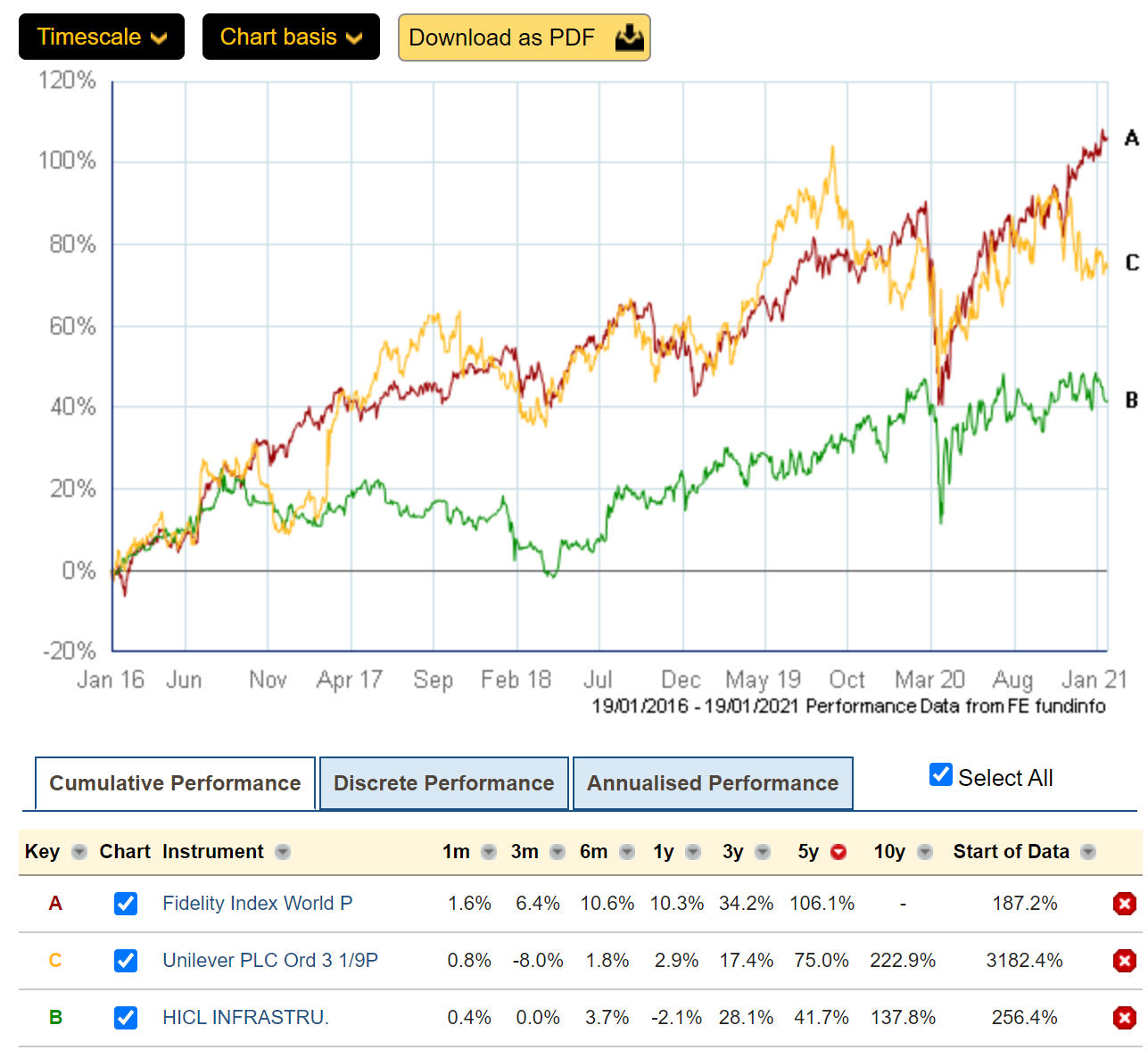Image resolution: width=1148 pixels, height=1050 pixels.
Task: Open the Annualised Performance tab
Action: click(x=712, y=783)
